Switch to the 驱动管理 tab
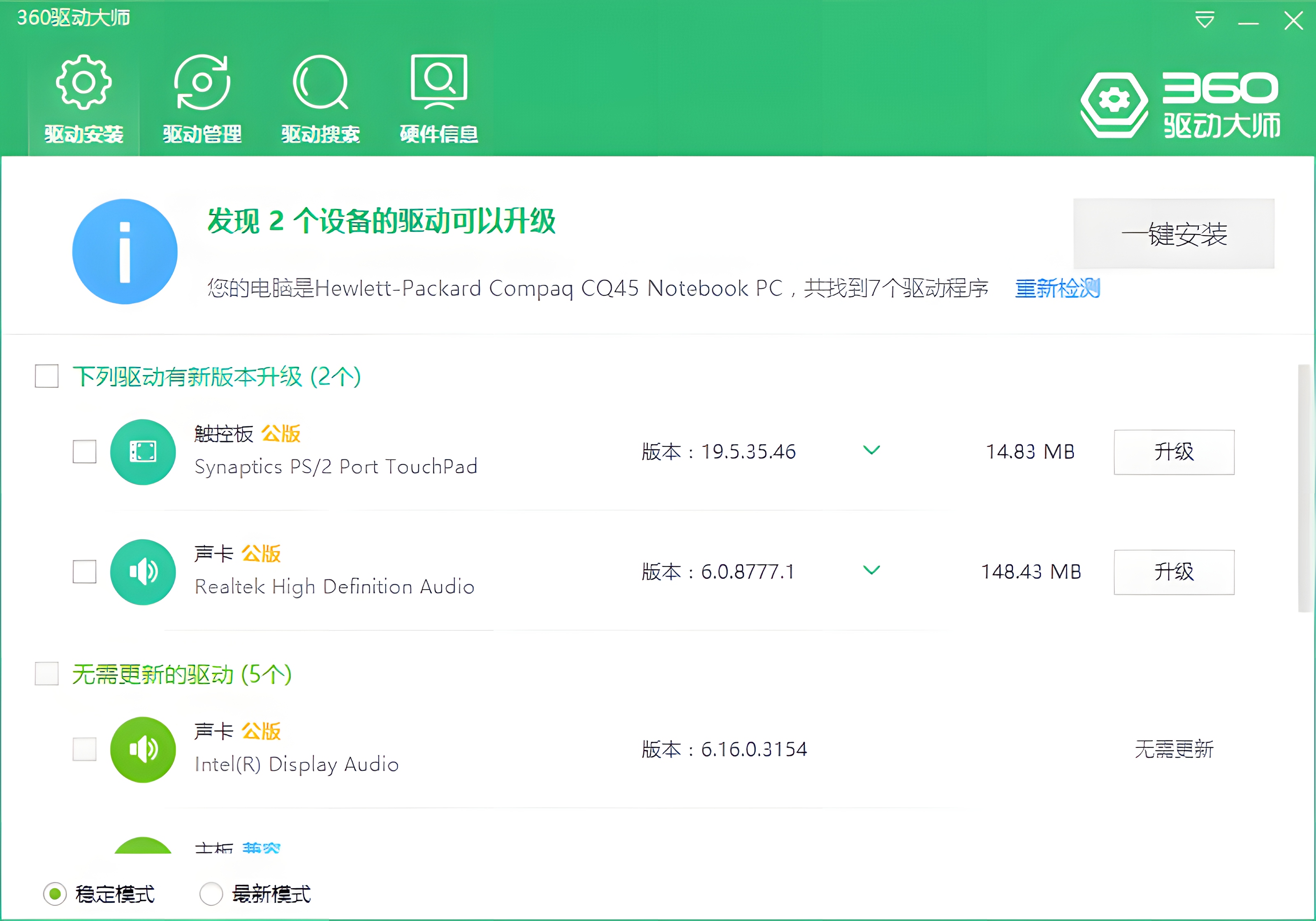The width and height of the screenshot is (1316, 921). (202, 99)
